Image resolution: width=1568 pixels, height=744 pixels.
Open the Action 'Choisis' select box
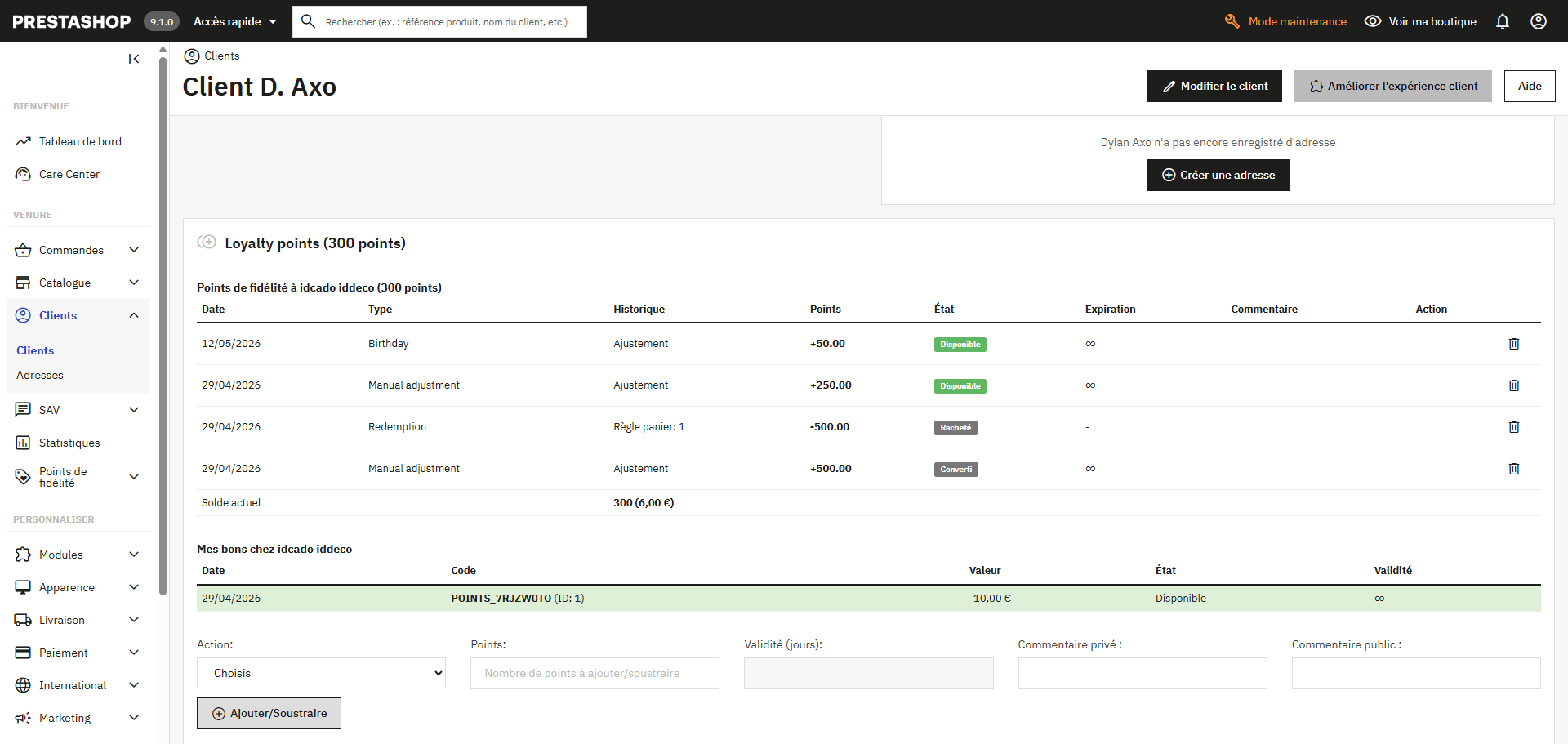321,673
